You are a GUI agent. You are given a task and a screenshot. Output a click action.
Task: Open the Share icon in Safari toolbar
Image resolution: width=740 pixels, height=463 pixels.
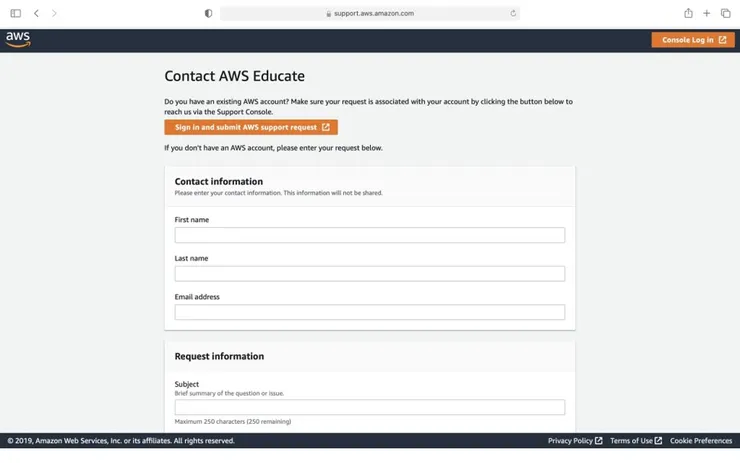click(x=688, y=13)
